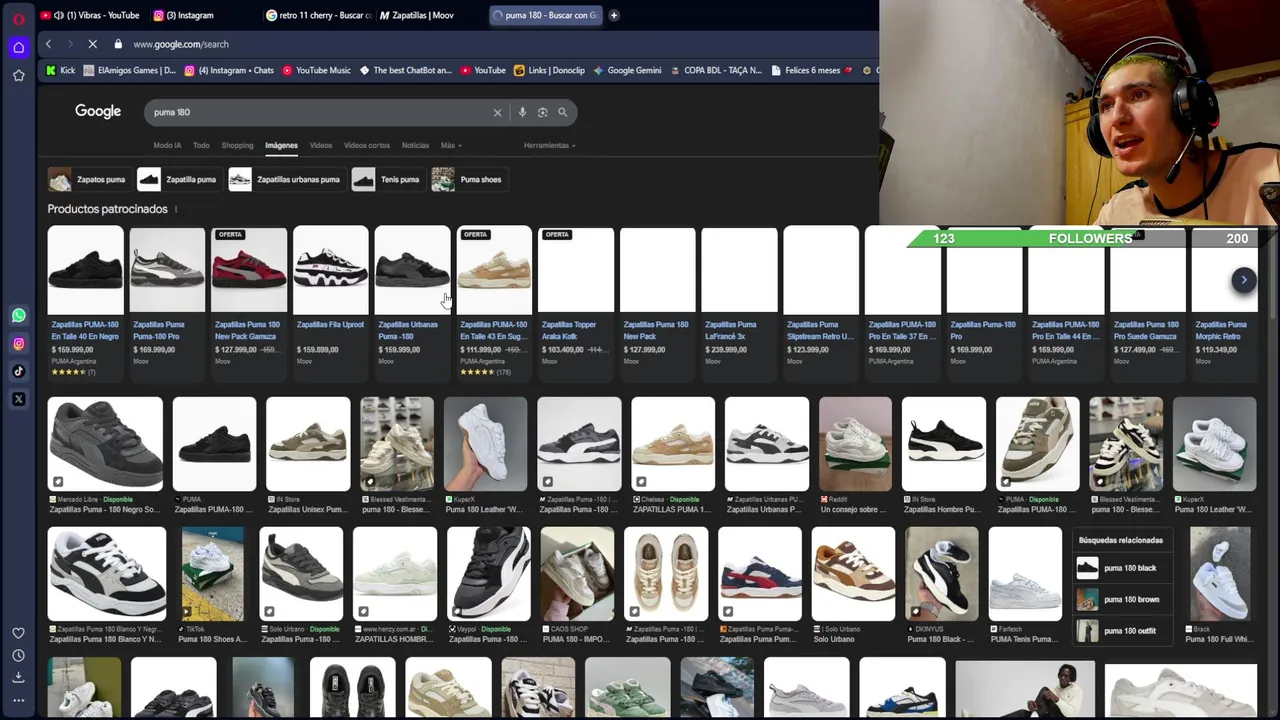Open WhatsApp from the sidebar
1280x720 pixels.
click(x=18, y=315)
